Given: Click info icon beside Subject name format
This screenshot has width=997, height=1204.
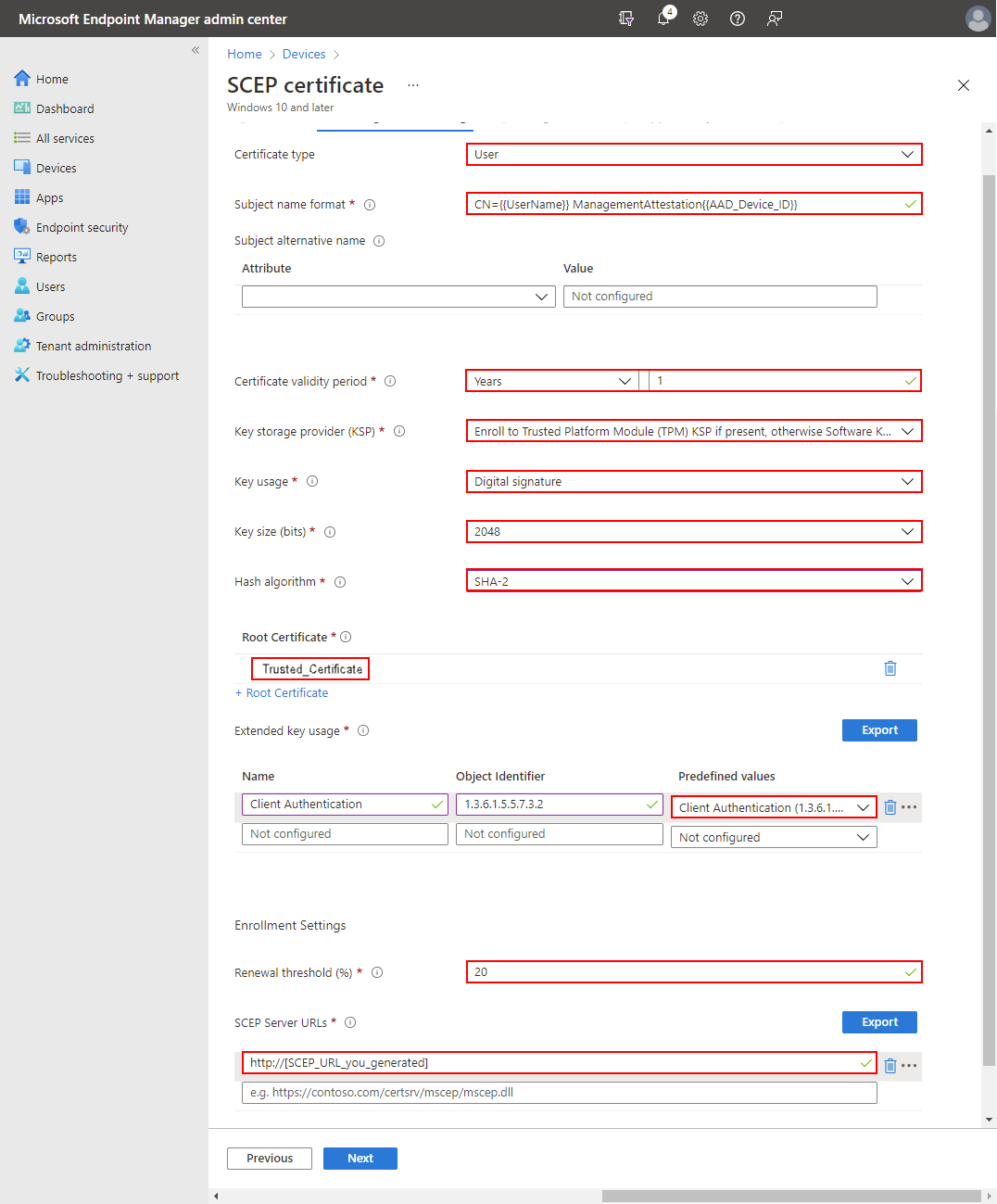Looking at the screenshot, I should point(370,205).
